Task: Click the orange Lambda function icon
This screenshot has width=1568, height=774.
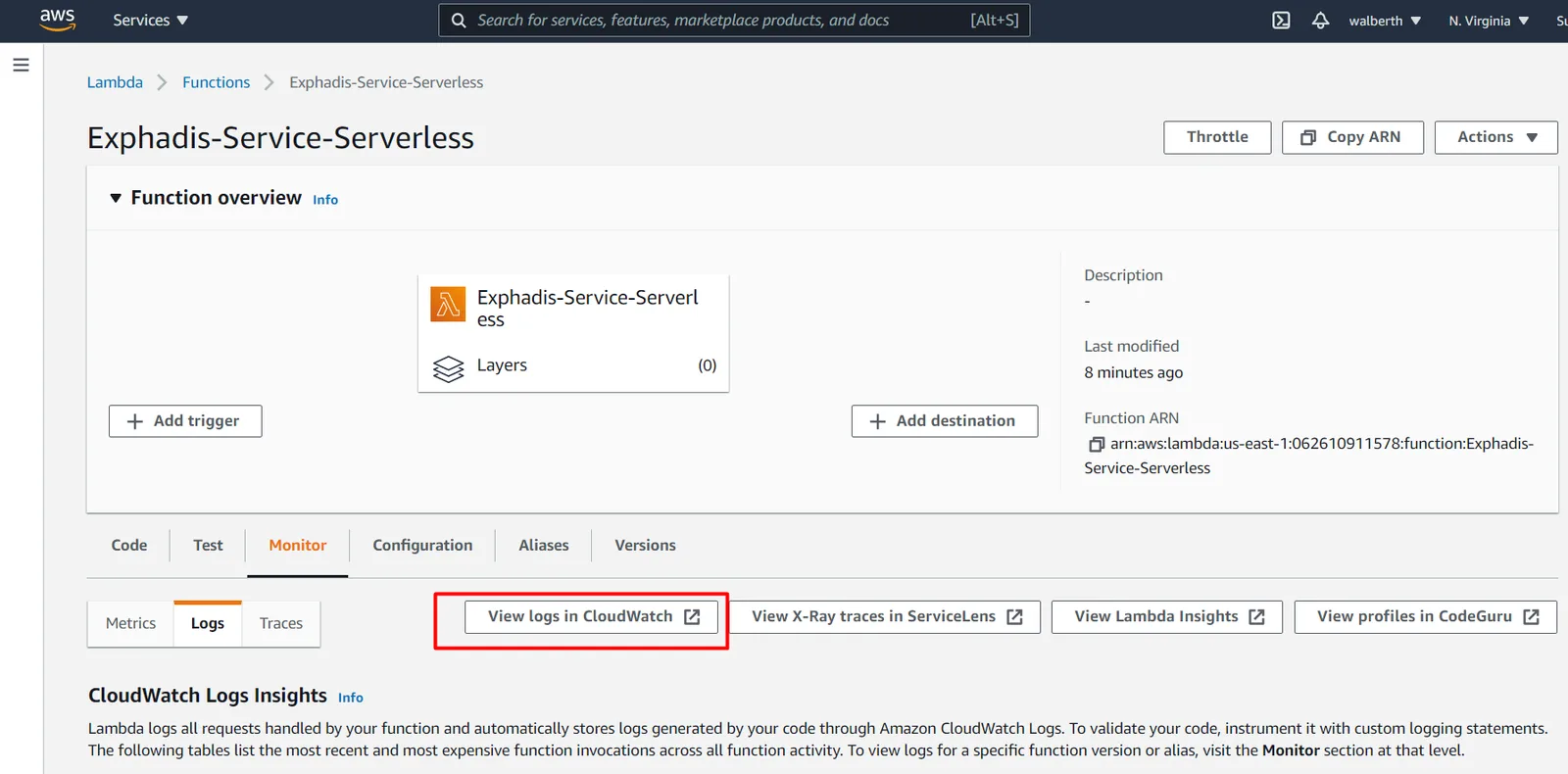Action: click(448, 305)
